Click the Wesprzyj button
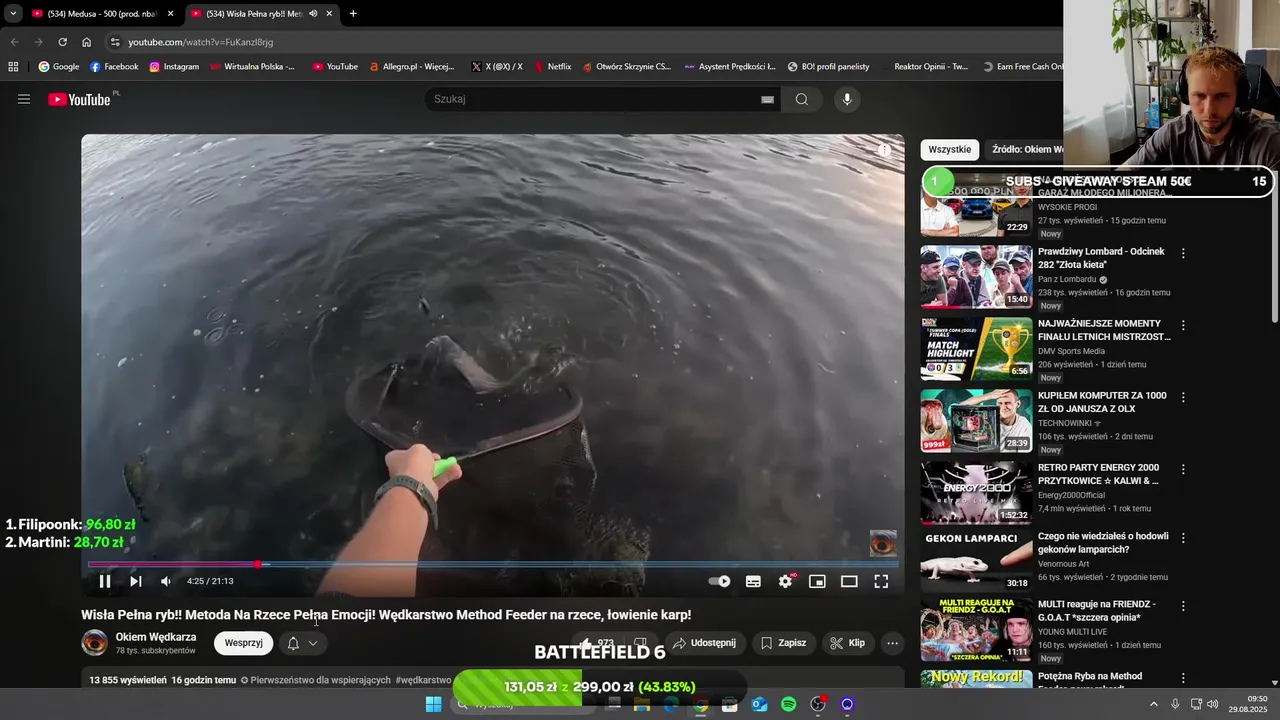The image size is (1280, 720). 243,643
